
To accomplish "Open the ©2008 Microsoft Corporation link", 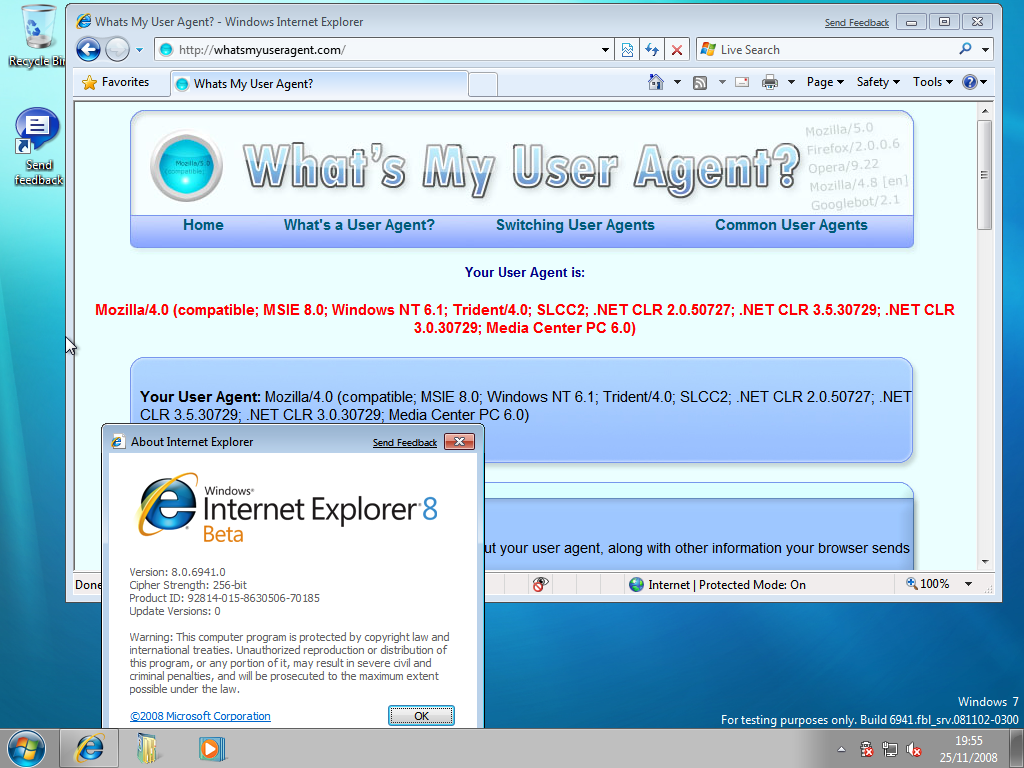I will 200,716.
